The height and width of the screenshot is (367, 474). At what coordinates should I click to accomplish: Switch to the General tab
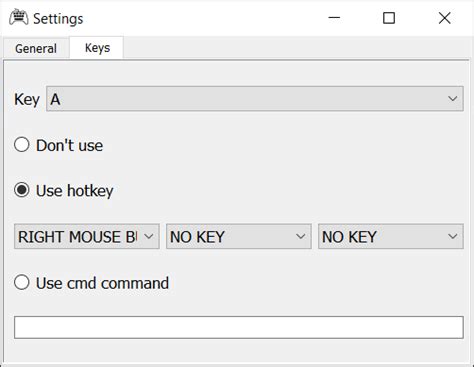pyautogui.click(x=36, y=48)
